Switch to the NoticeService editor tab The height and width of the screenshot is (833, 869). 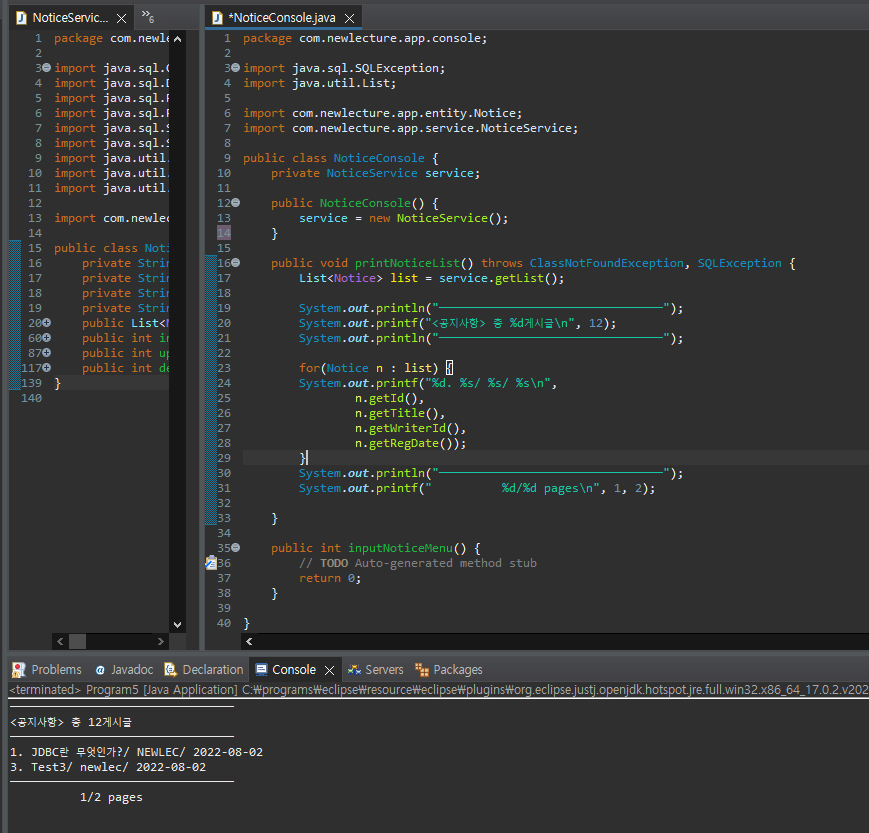[x=68, y=18]
